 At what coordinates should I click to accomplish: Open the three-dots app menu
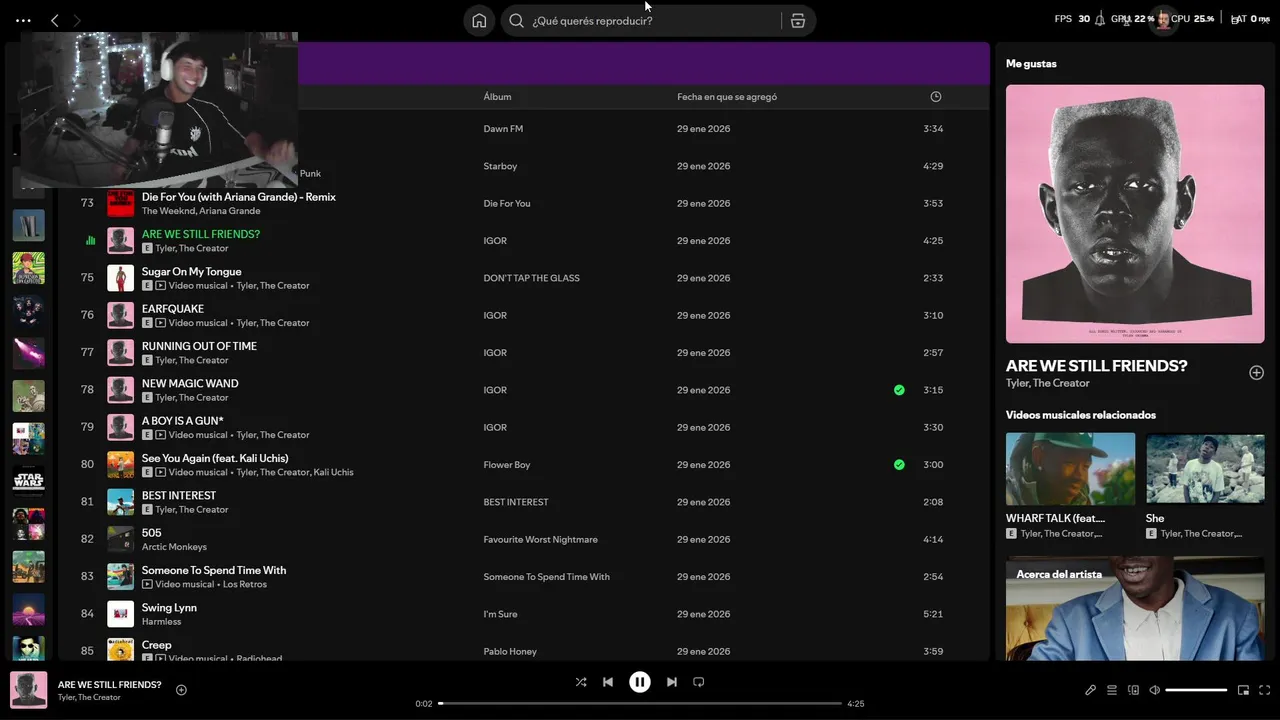tap(23, 20)
